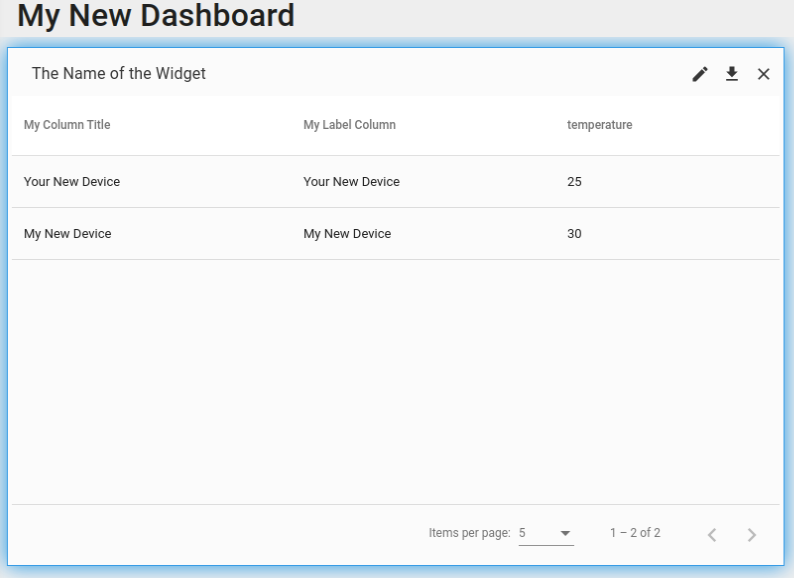Click the title The Name of the Widget
794x578 pixels.
[119, 74]
